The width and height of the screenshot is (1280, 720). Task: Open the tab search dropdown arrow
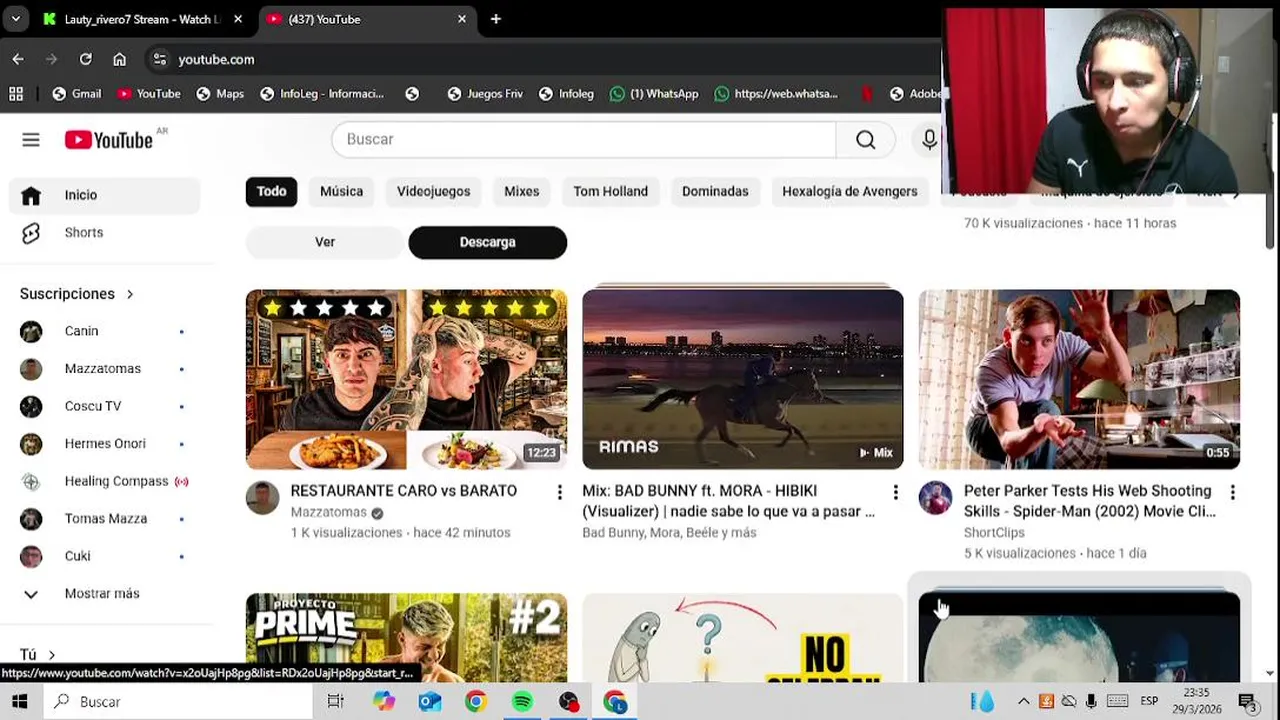(x=15, y=19)
